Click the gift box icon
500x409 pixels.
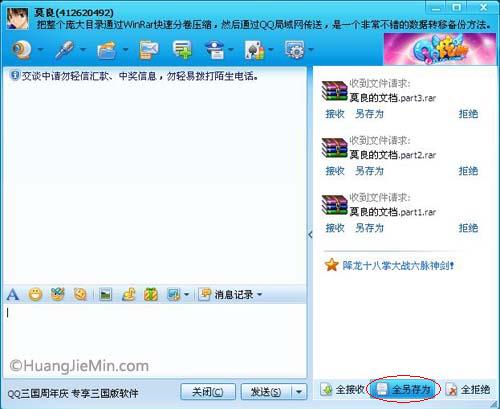(x=151, y=295)
